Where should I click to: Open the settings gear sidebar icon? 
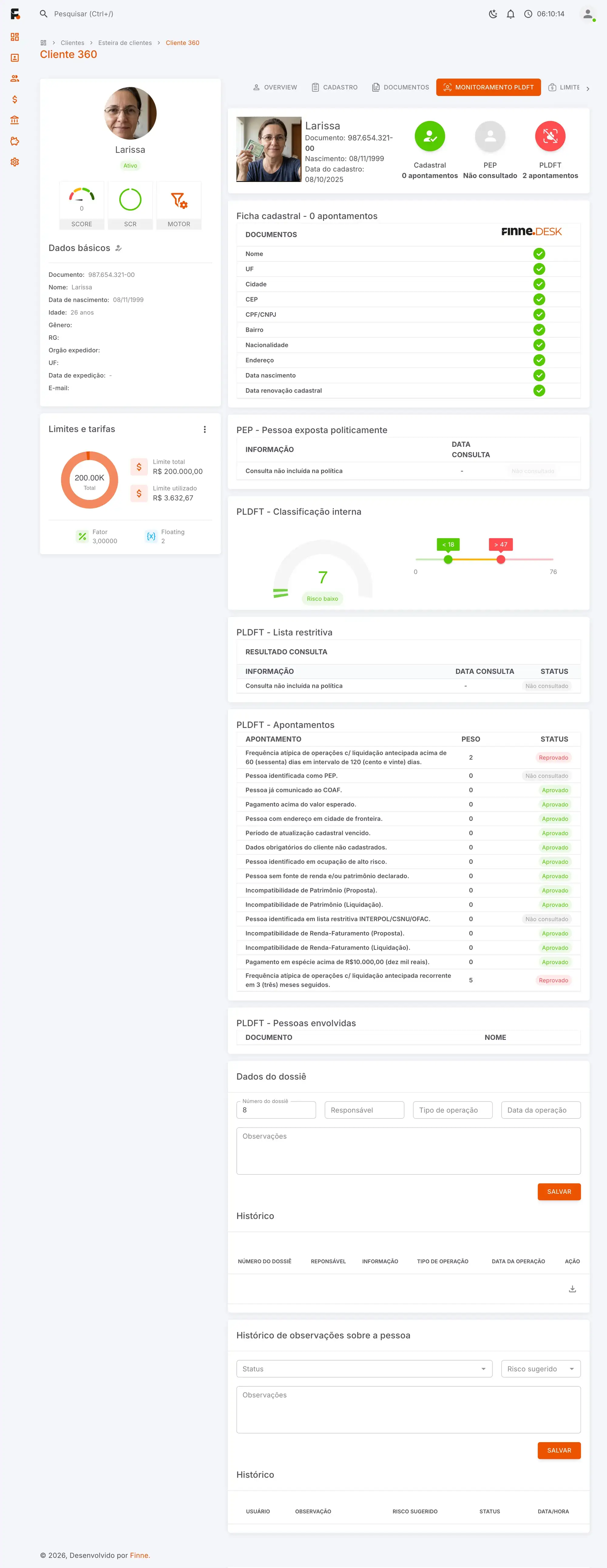pyautogui.click(x=15, y=162)
